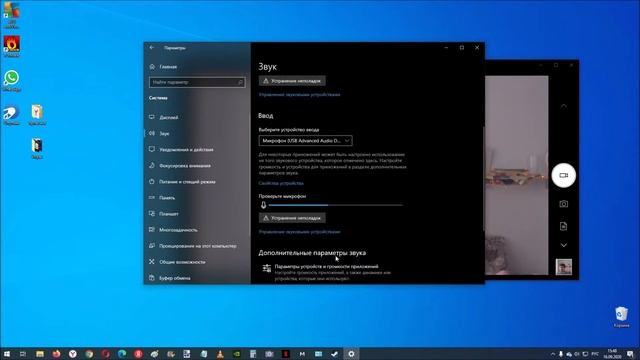Open the input device dropdown Микрофон
The image size is (640, 360).
coord(305,140)
